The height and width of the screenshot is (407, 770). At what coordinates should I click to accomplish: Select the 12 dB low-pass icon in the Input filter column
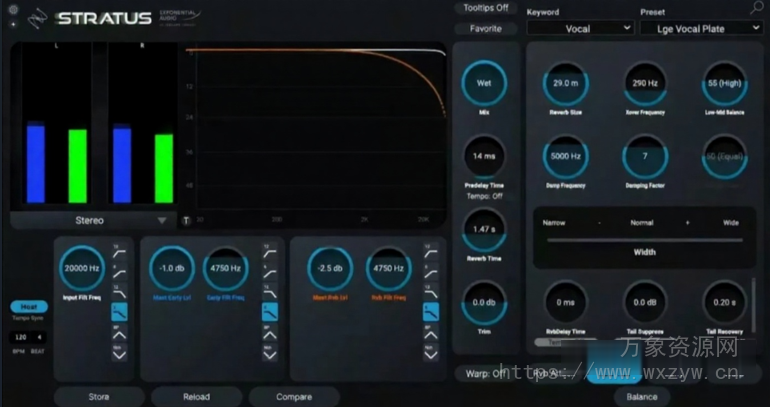click(119, 292)
